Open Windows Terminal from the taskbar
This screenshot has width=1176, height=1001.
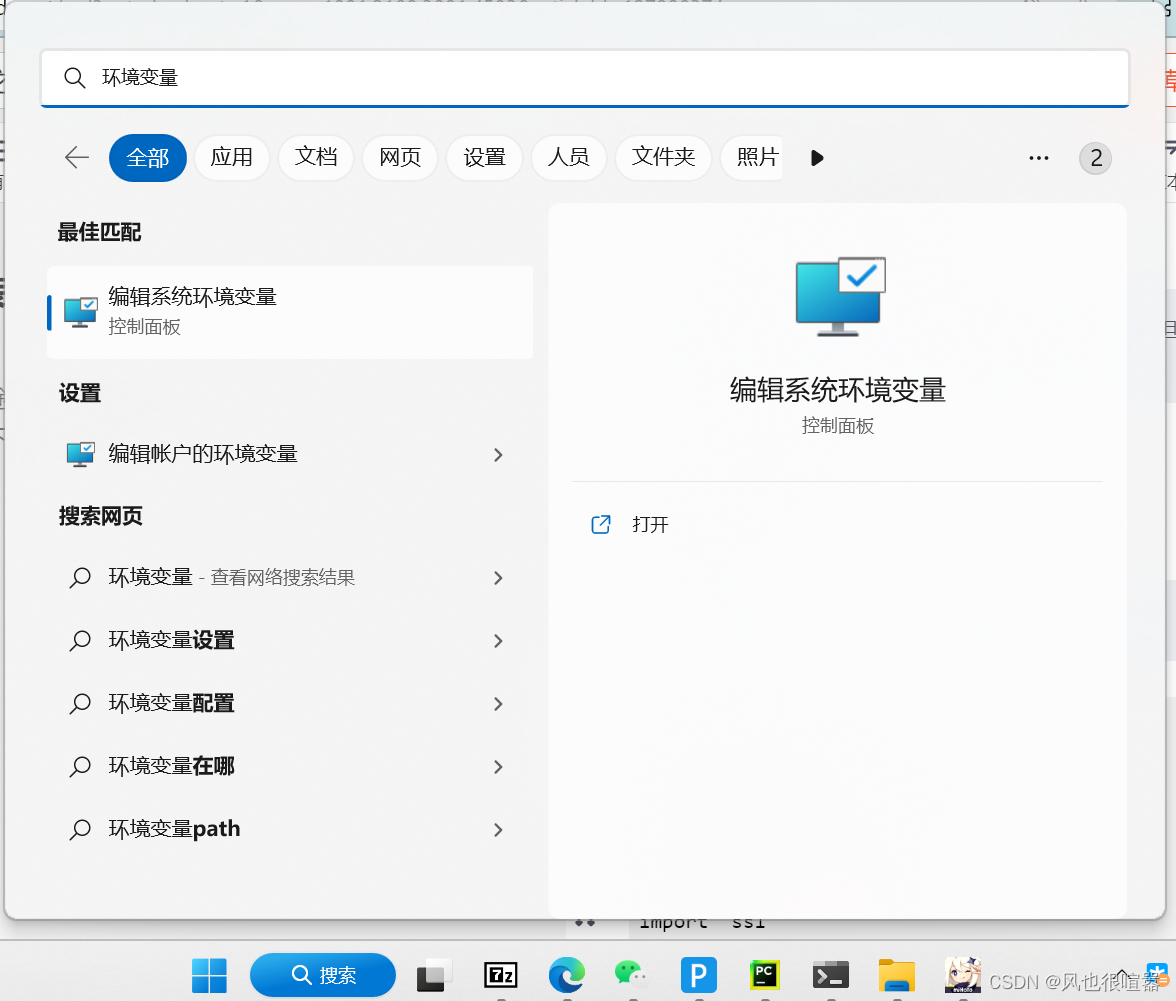click(x=830, y=977)
